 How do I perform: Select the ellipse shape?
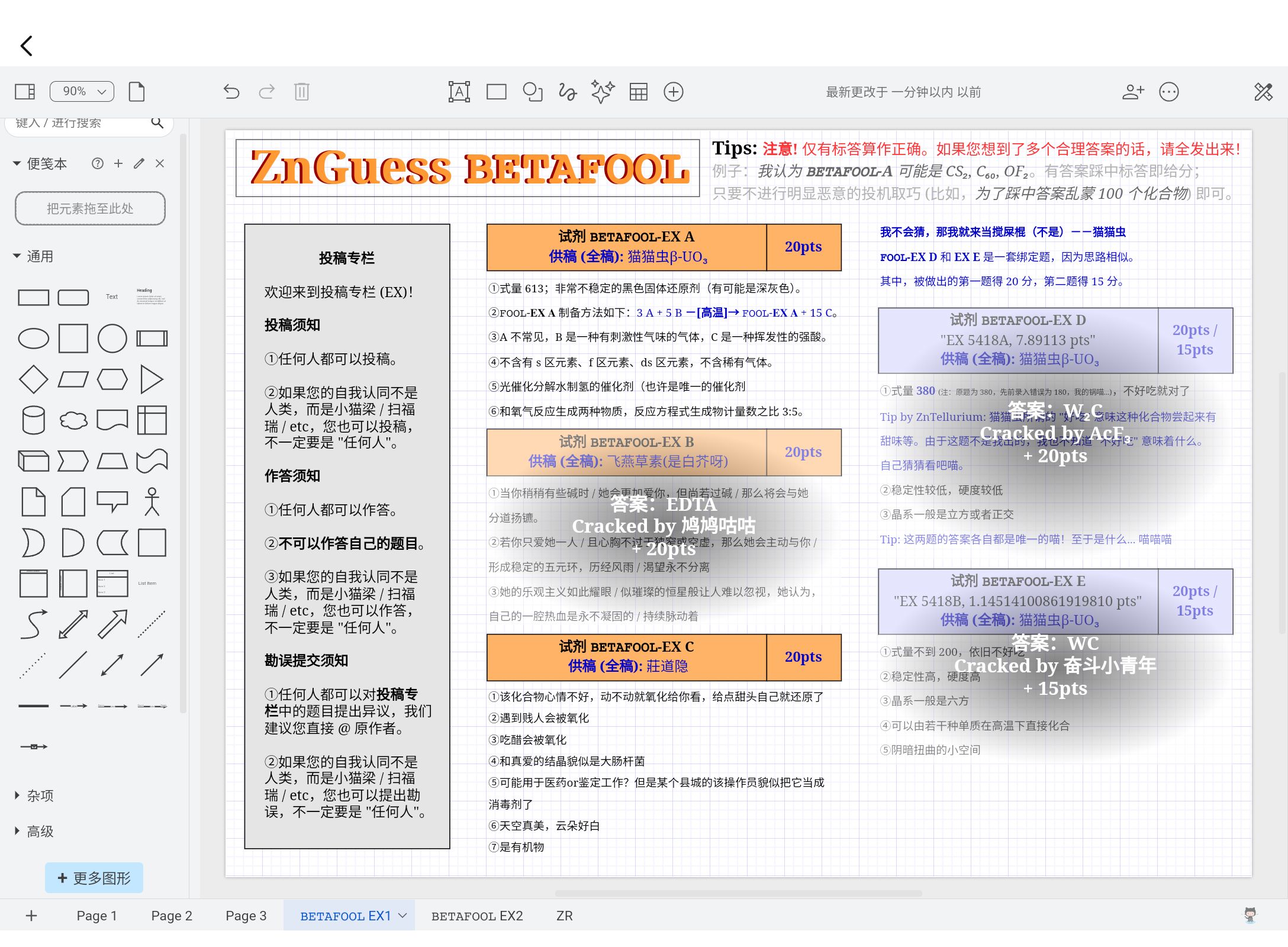tap(34, 339)
